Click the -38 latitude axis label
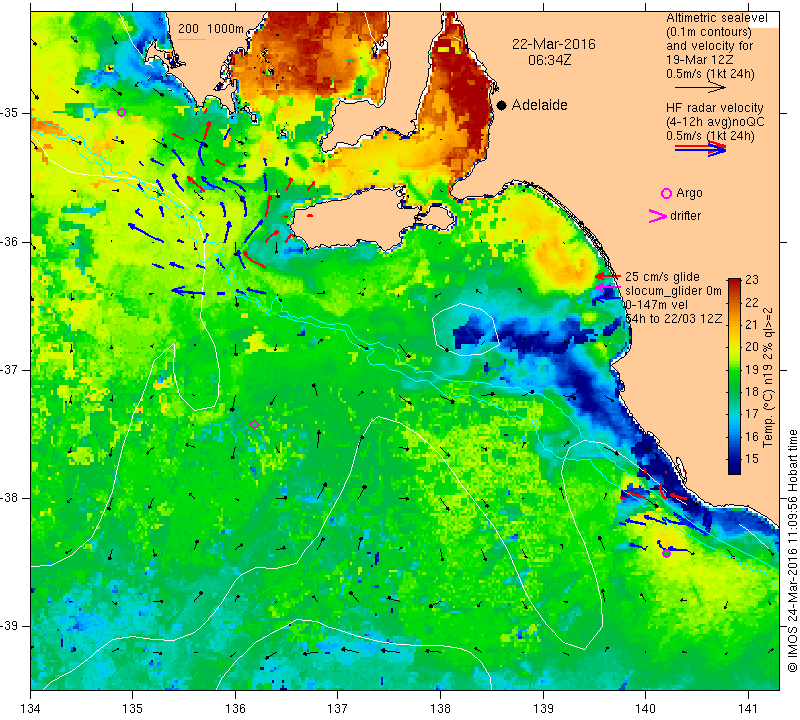 [10, 498]
